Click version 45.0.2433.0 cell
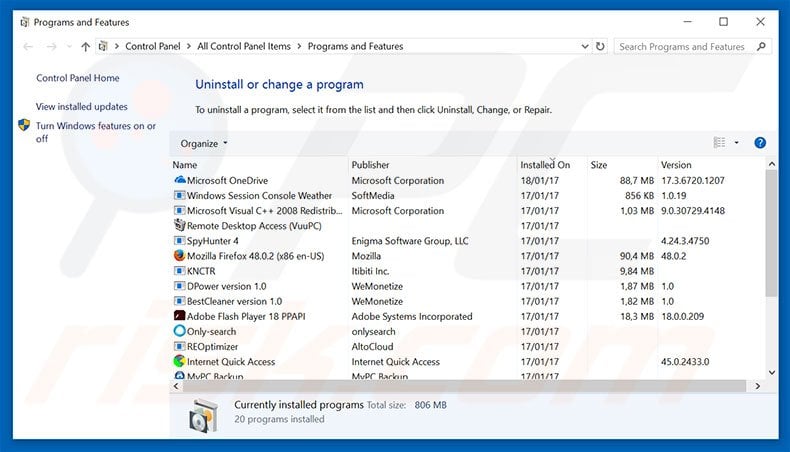The height and width of the screenshot is (452, 790). click(x=685, y=361)
